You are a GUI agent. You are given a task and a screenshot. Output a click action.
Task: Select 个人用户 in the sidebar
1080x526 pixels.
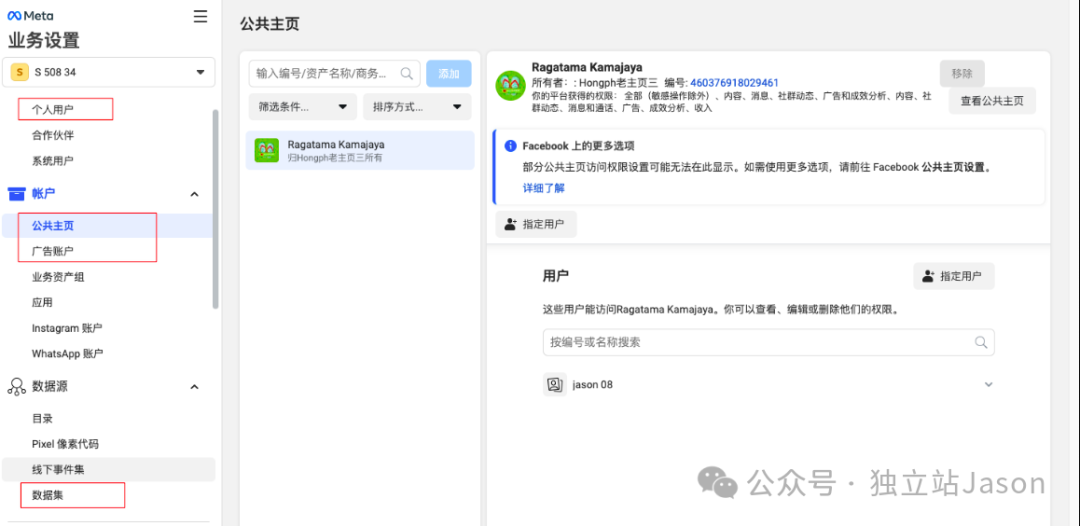(52, 109)
